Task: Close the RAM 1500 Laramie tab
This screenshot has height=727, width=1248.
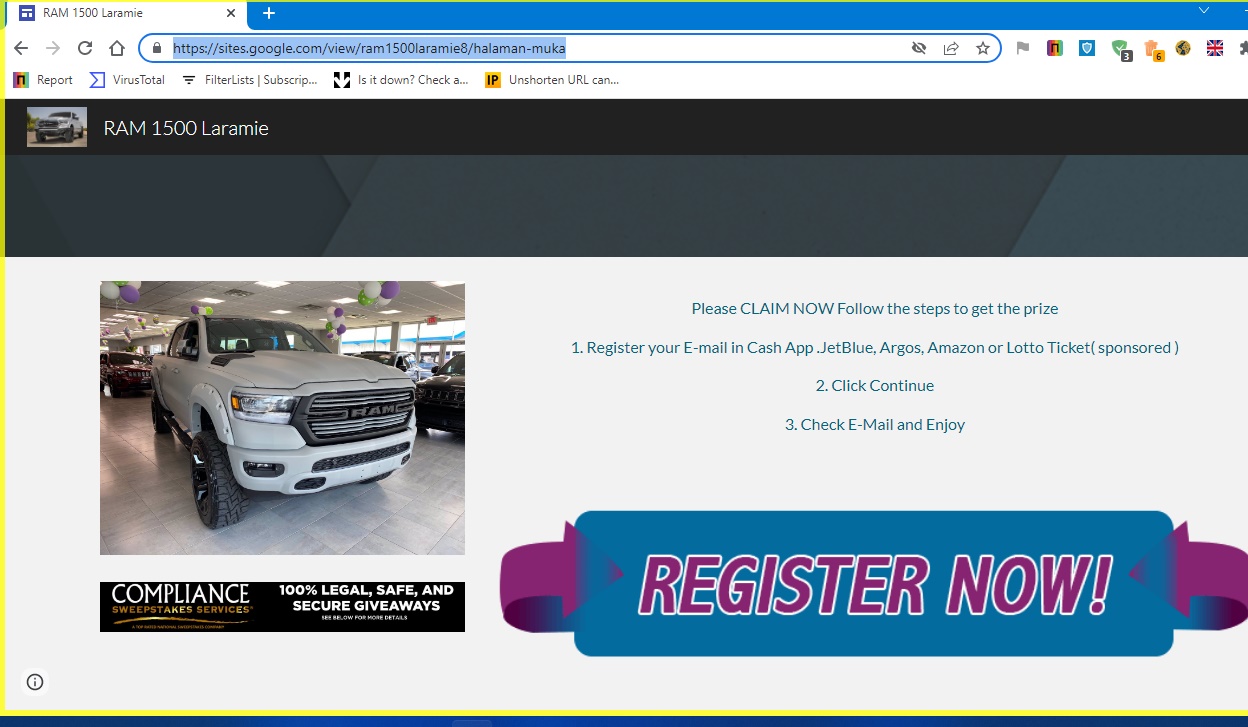Action: [231, 13]
